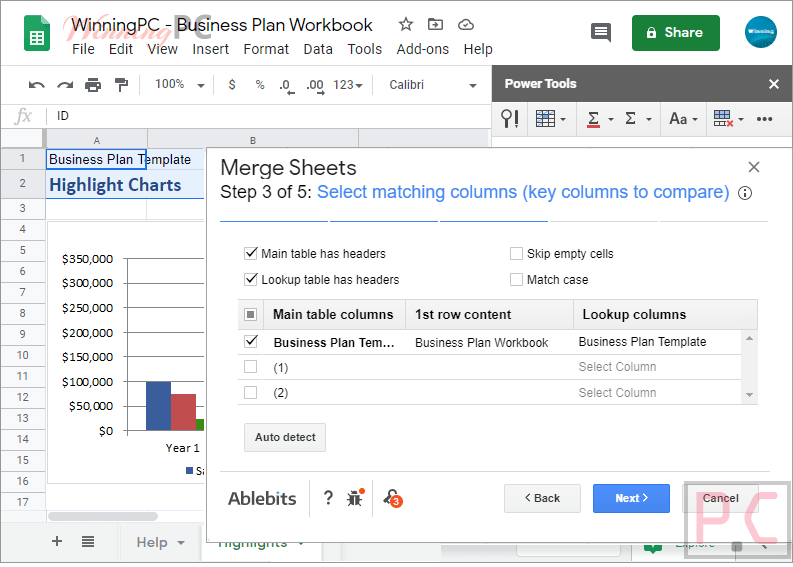The height and width of the screenshot is (567, 793).
Task: Open Power Tools smart toolbar pin icon
Action: [x=509, y=119]
